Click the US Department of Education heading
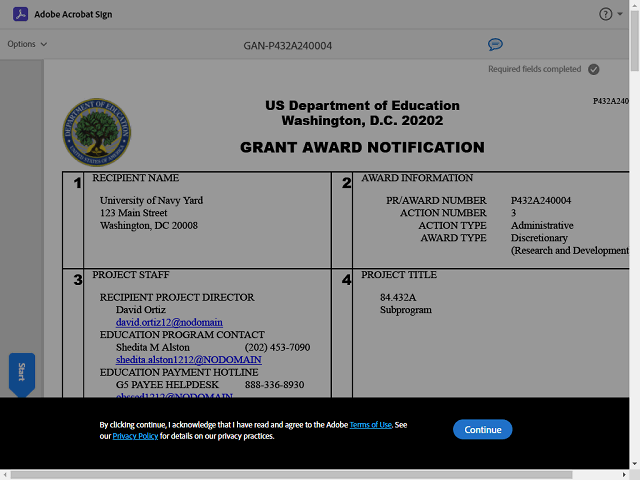Screen dimensions: 640x480 pos(362,105)
